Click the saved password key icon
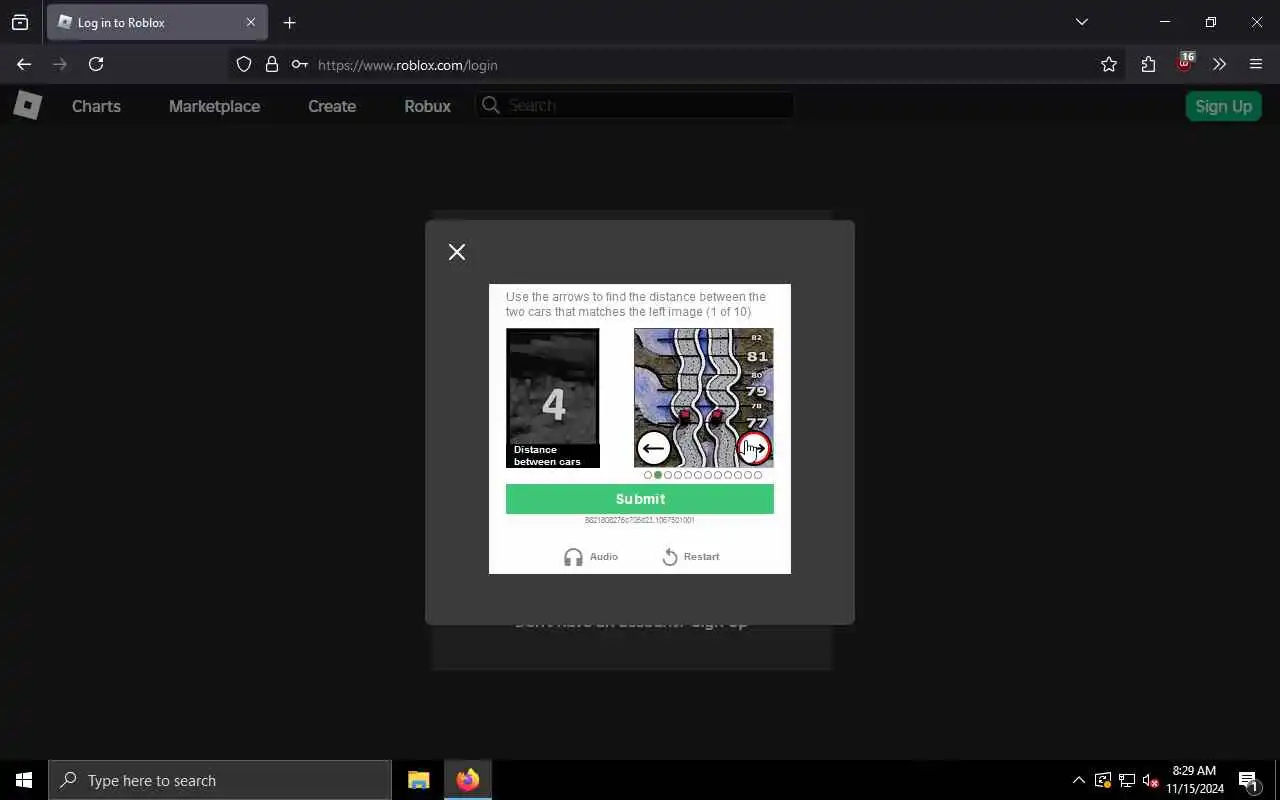The image size is (1280, 800). (299, 64)
